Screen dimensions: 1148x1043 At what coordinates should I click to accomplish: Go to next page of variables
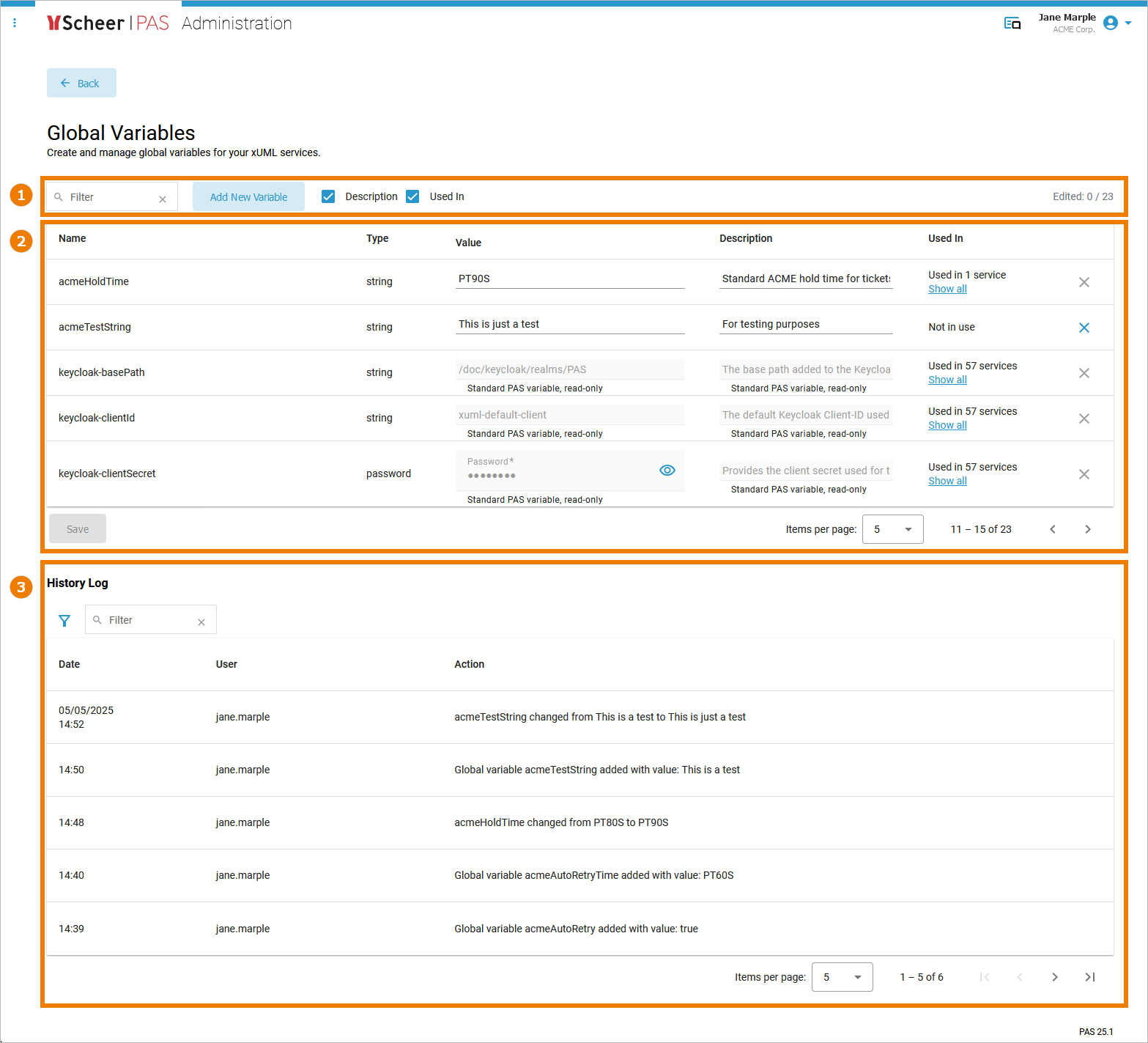click(x=1087, y=529)
